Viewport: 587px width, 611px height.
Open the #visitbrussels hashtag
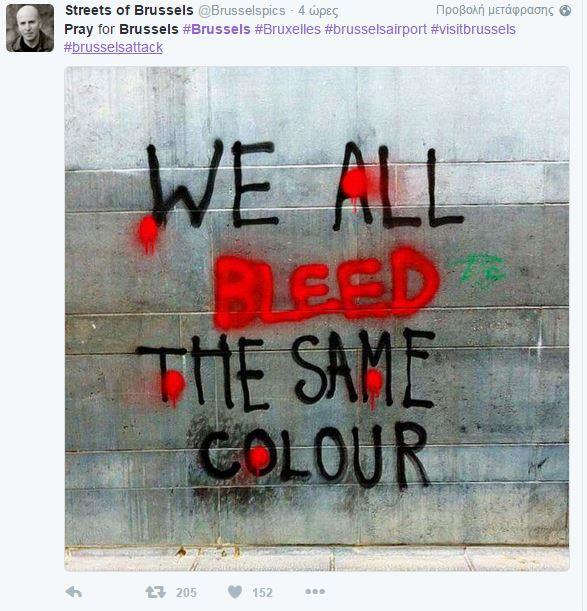pos(473,29)
